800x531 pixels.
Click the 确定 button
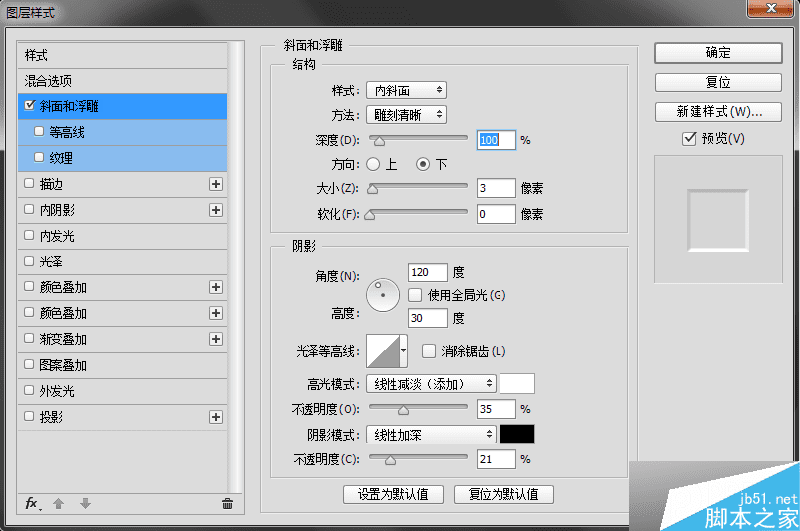[x=718, y=53]
